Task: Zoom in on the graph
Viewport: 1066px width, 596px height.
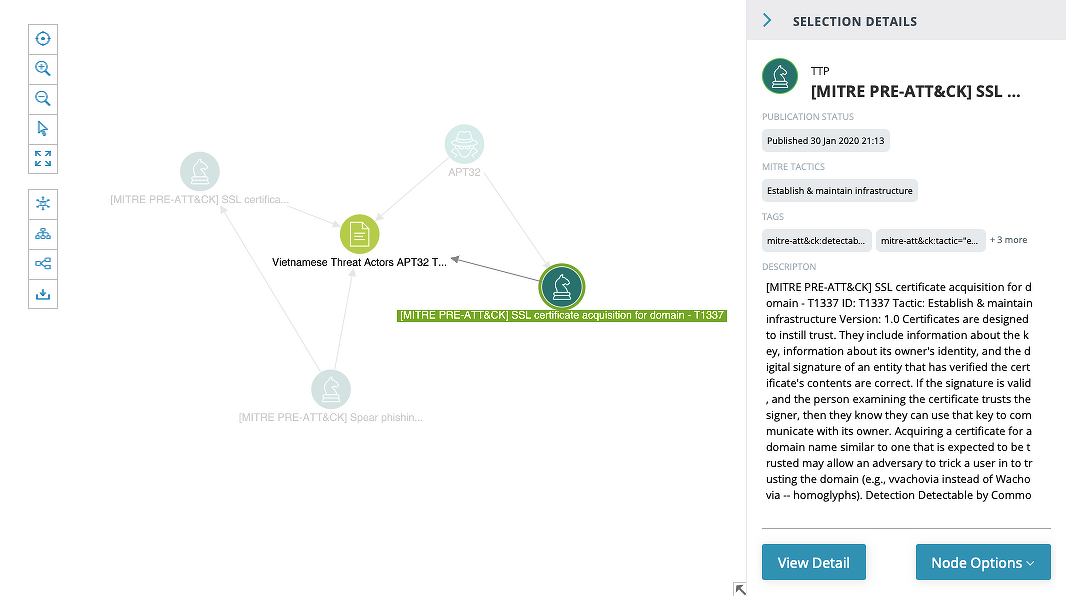Action: (43, 69)
